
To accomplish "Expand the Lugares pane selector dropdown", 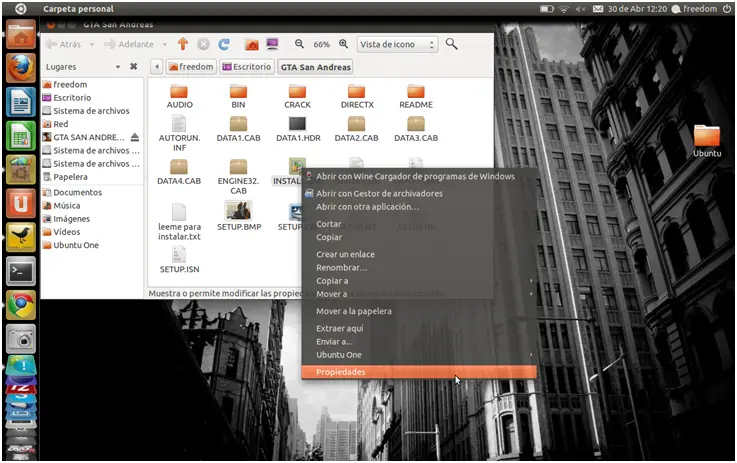I will click(x=118, y=67).
